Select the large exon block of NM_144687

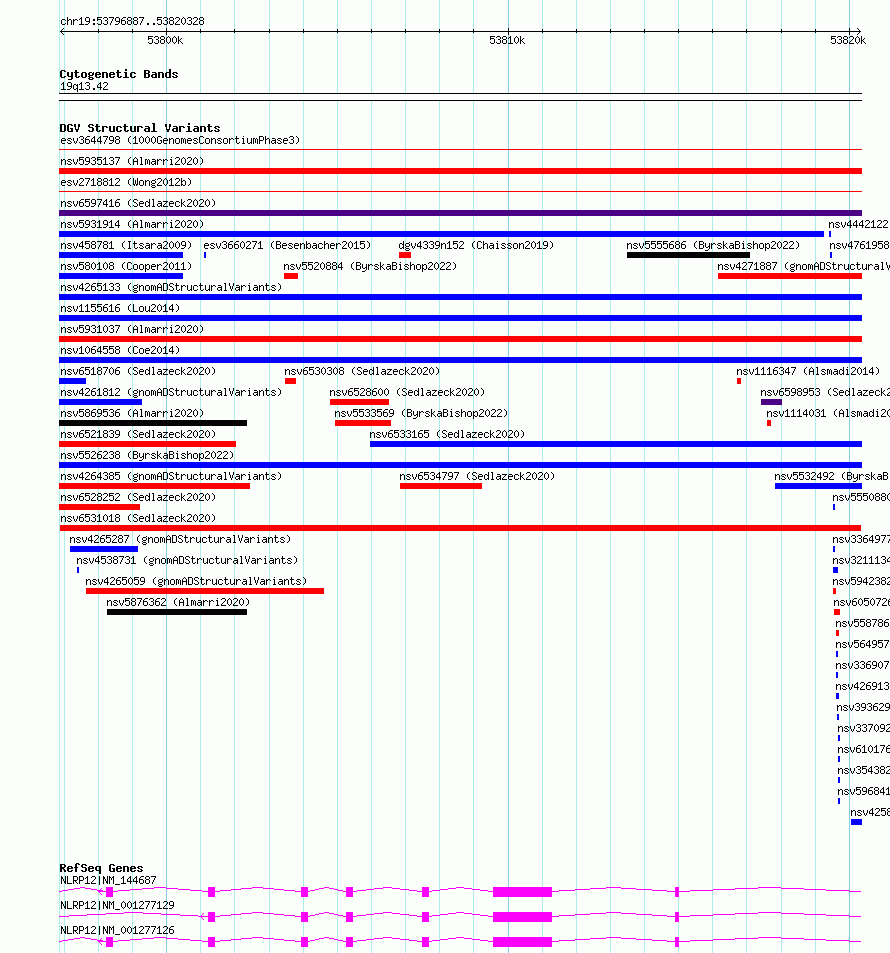coord(522,892)
